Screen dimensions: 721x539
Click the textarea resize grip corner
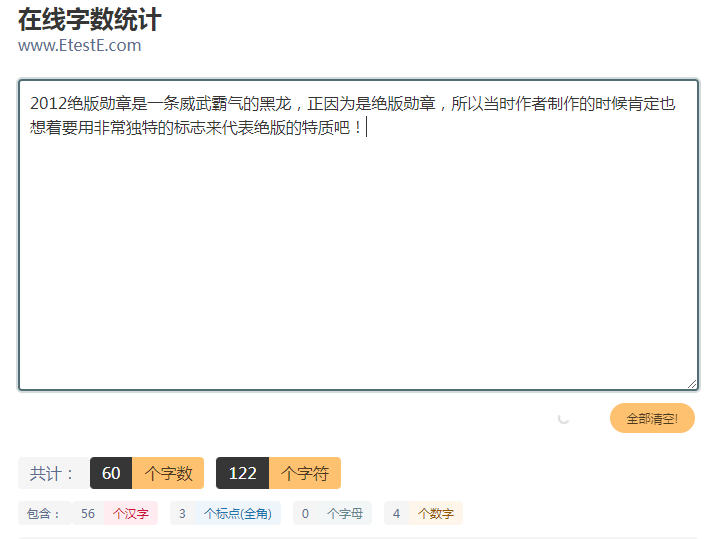pyautogui.click(x=692, y=384)
